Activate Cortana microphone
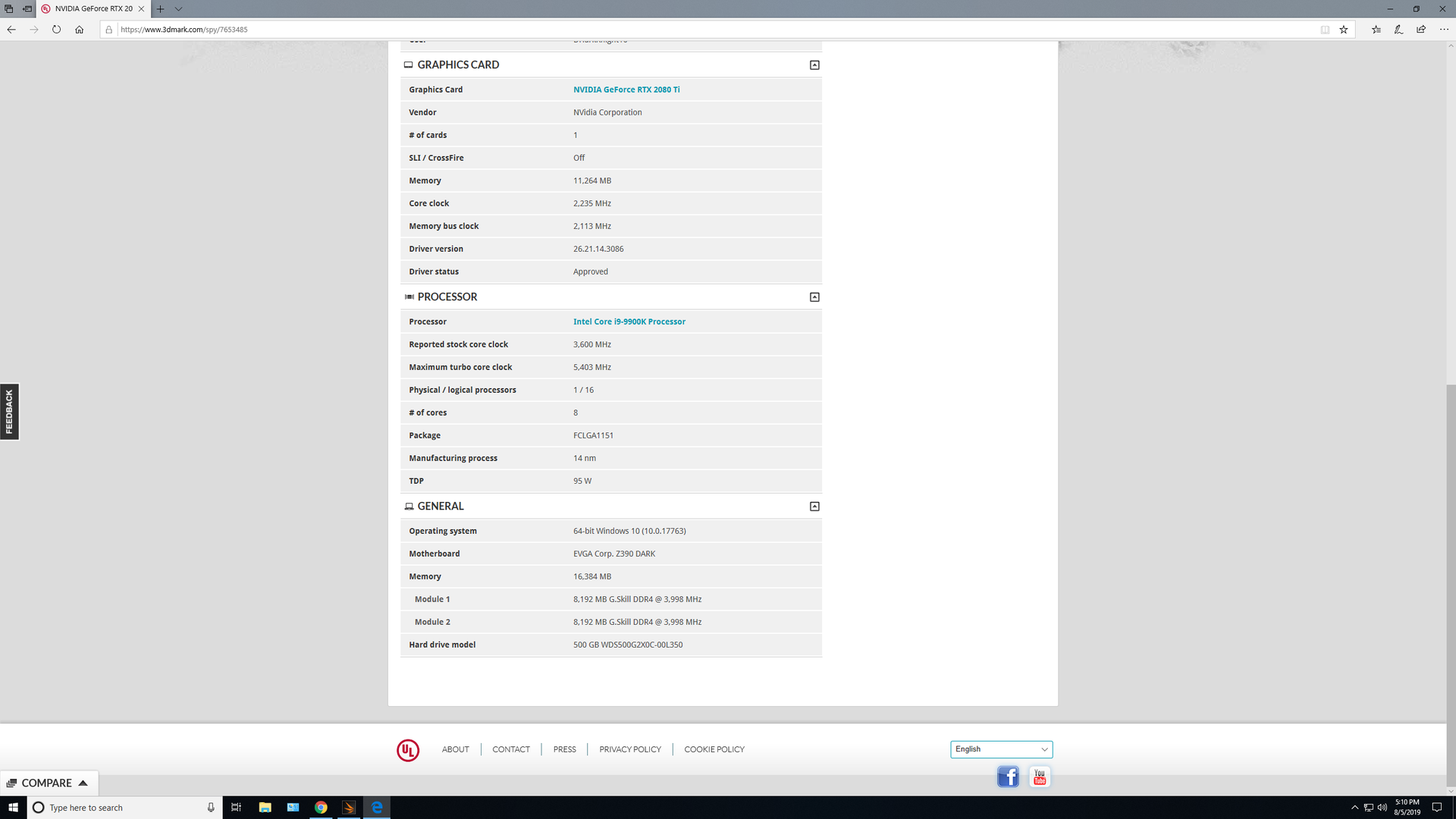The width and height of the screenshot is (1456, 819). (x=211, y=808)
